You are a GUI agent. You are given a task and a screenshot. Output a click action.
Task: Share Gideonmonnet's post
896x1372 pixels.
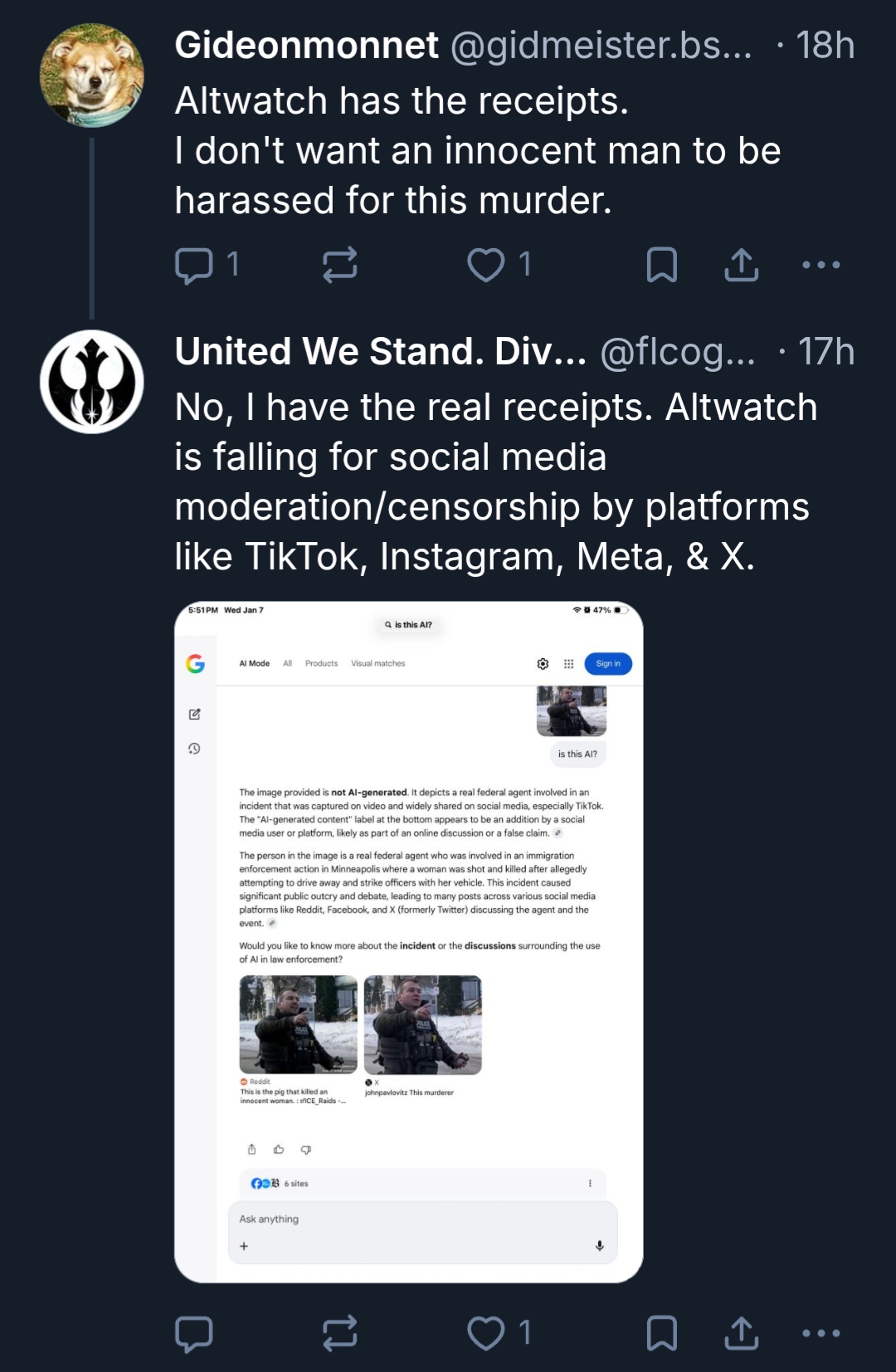click(x=741, y=265)
